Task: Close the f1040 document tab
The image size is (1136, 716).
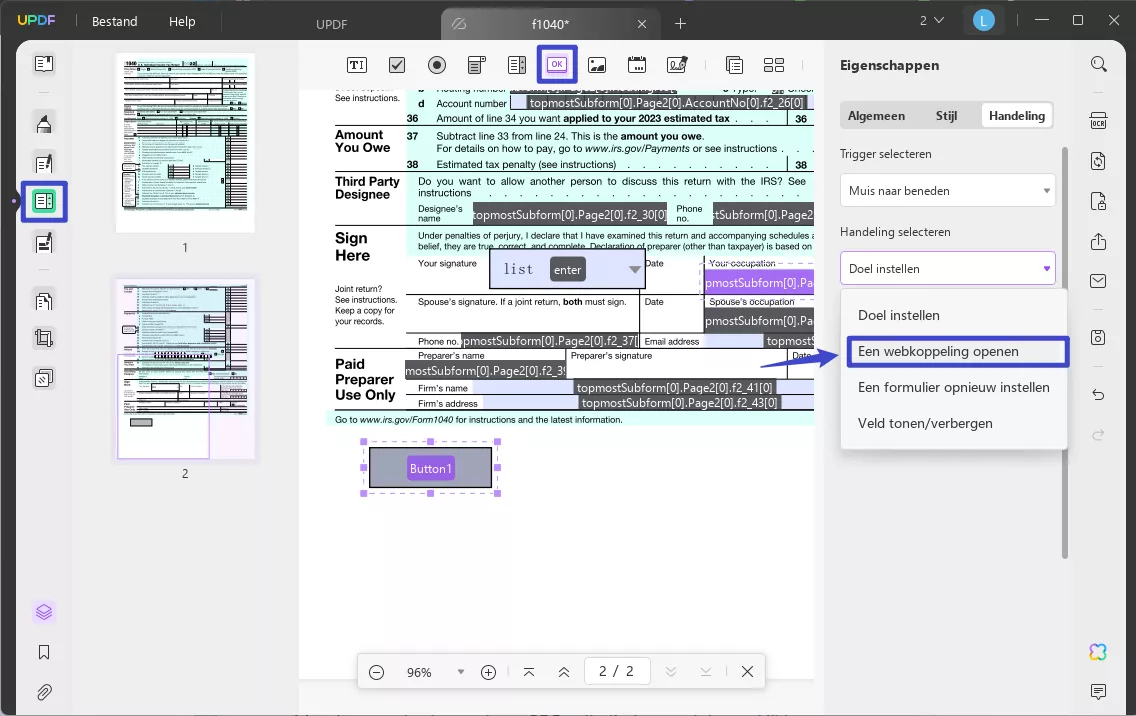Action: click(x=642, y=24)
